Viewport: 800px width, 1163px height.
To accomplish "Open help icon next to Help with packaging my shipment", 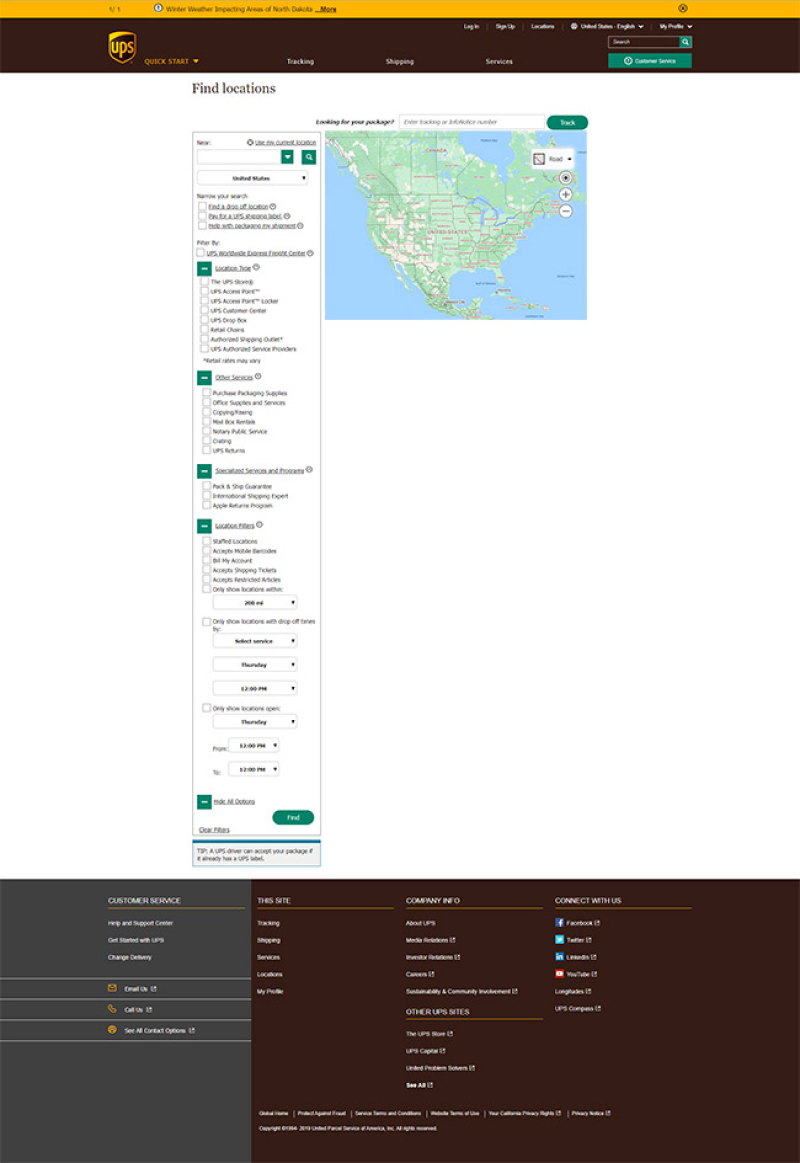I will [x=300, y=225].
